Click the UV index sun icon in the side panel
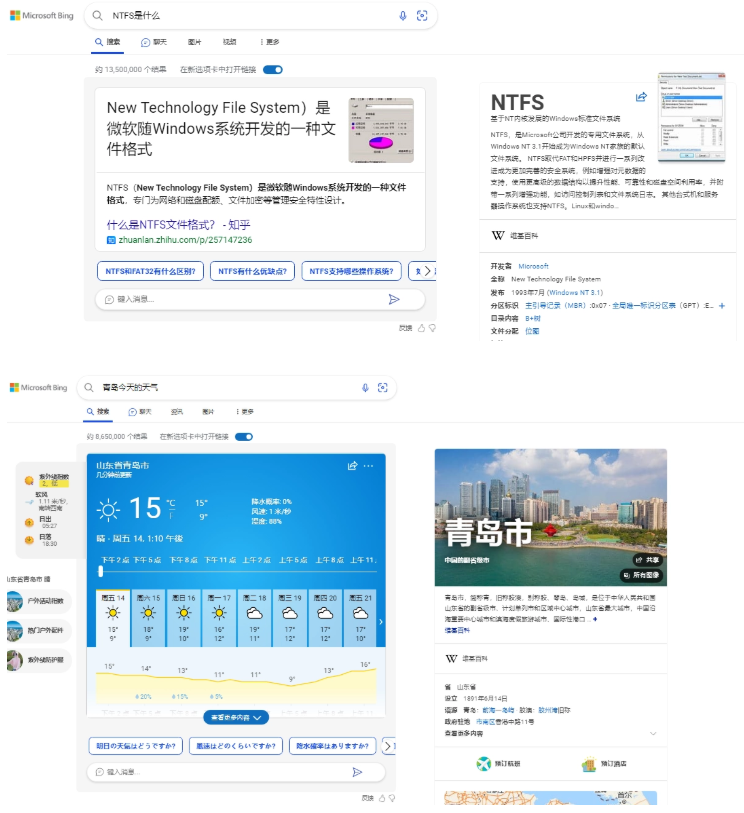 [29, 480]
